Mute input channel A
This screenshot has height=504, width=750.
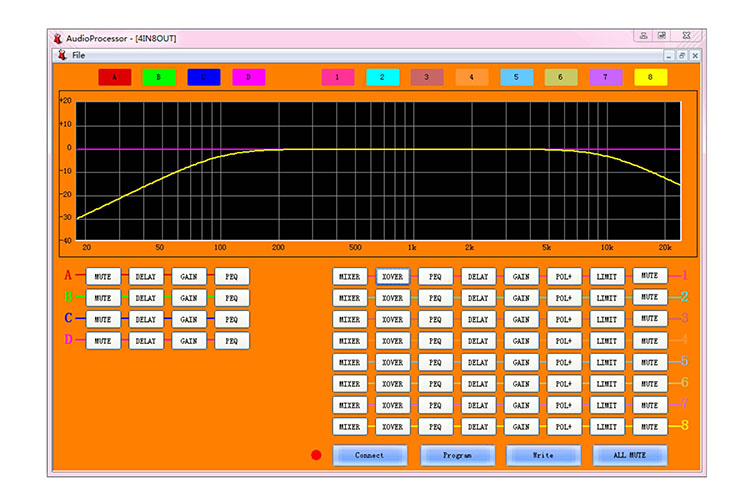pyautogui.click(x=102, y=276)
